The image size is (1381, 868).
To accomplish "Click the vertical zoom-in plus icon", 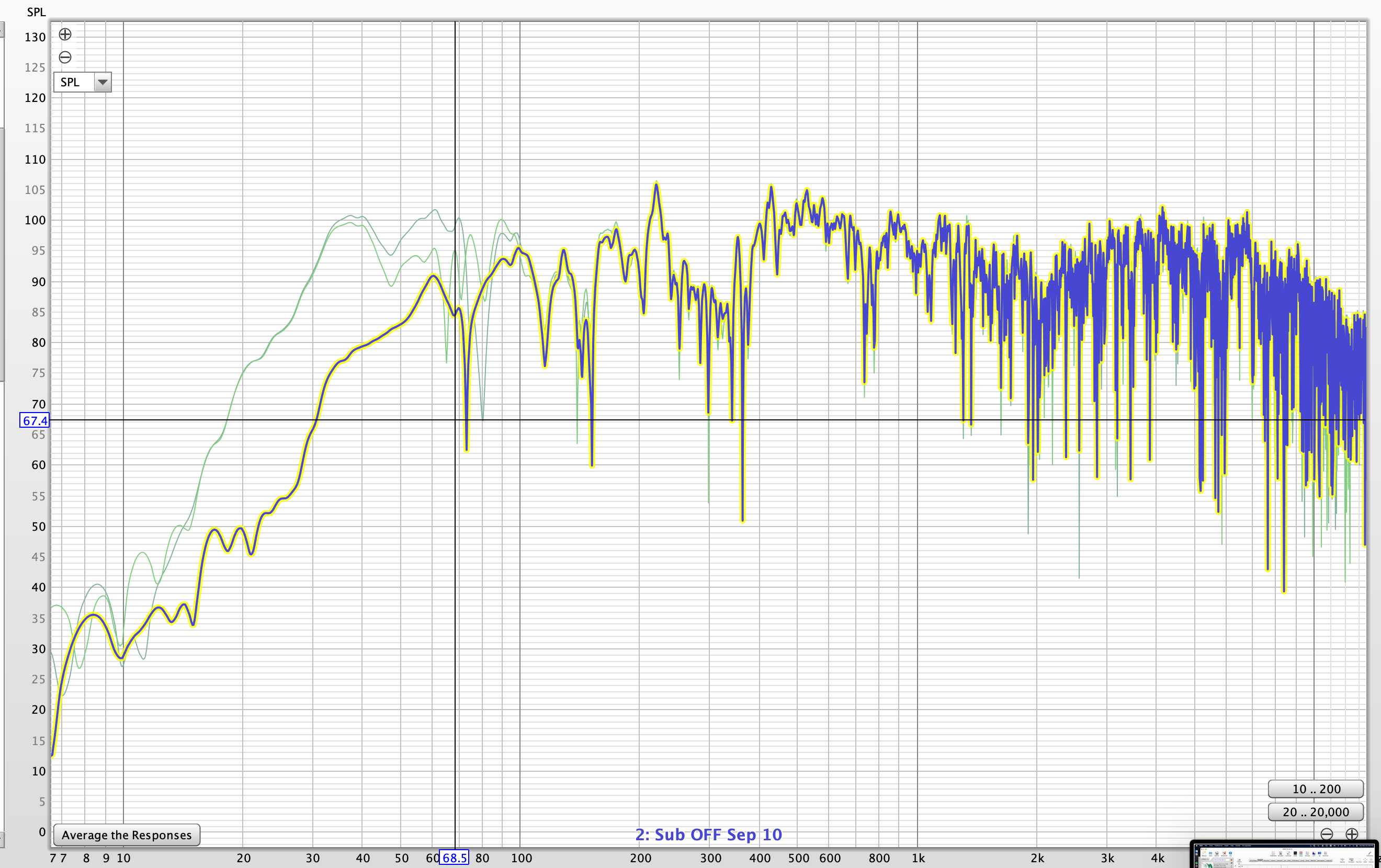I will [65, 35].
